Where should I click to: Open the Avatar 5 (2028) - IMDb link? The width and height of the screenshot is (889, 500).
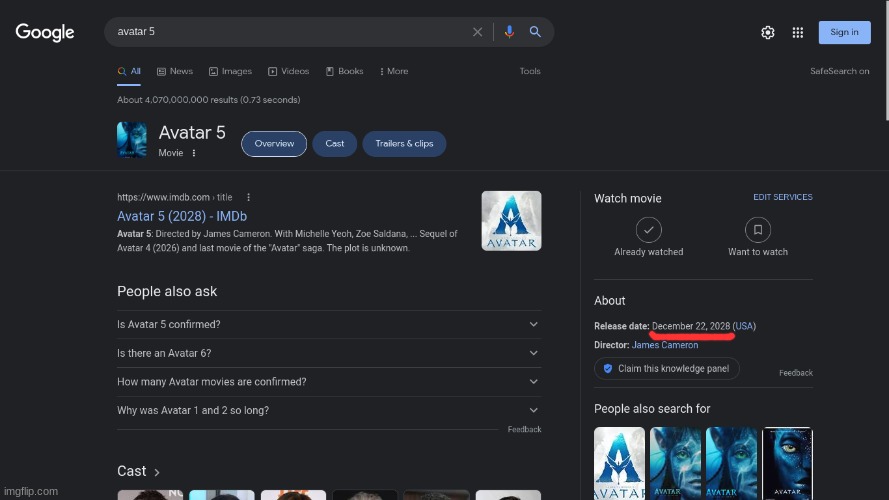click(x=182, y=216)
